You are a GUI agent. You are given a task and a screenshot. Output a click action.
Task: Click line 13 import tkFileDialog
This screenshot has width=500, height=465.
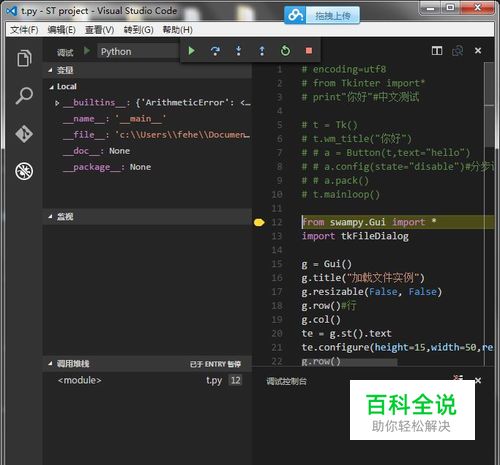[x=355, y=236]
